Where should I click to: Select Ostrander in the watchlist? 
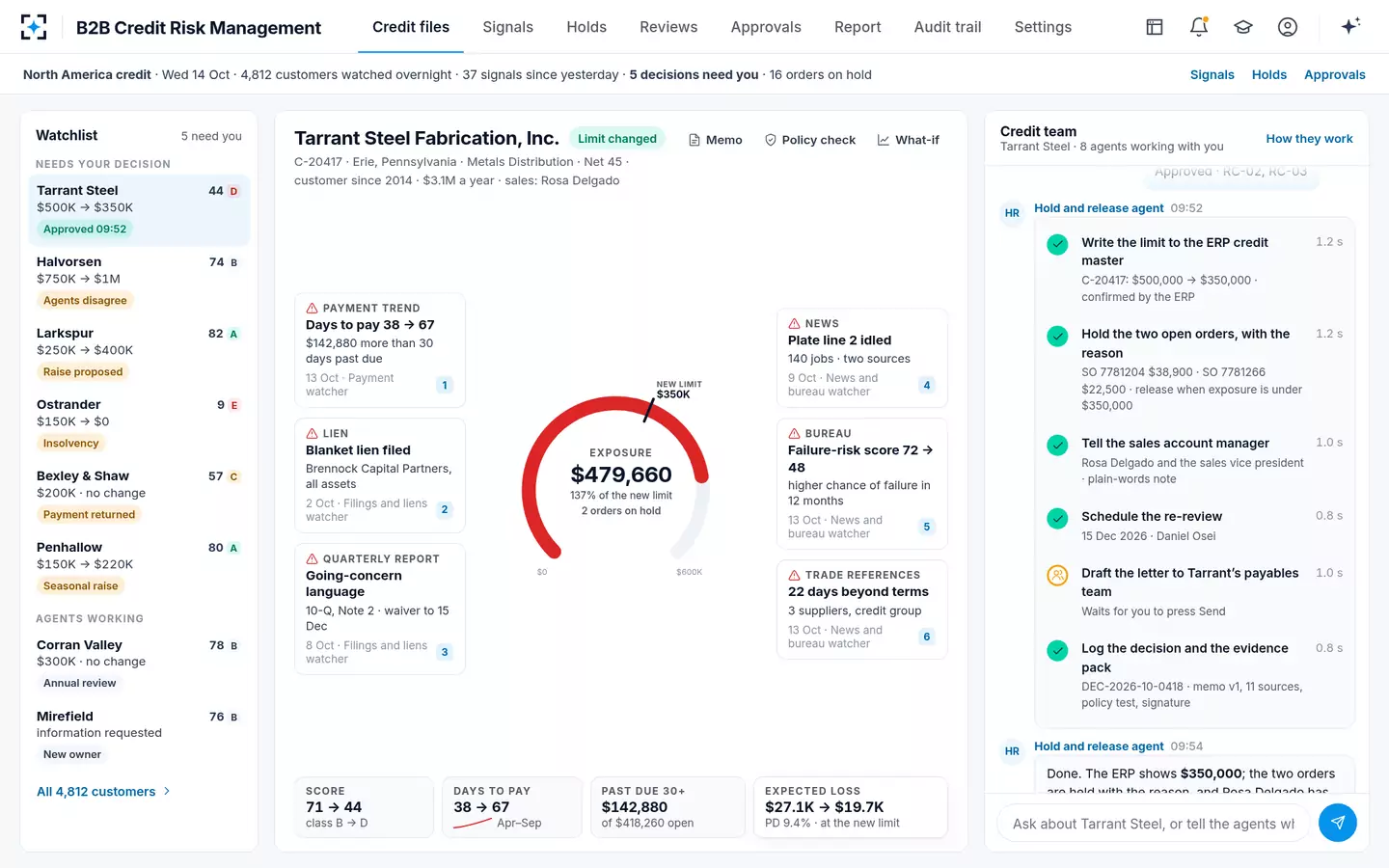coord(139,423)
